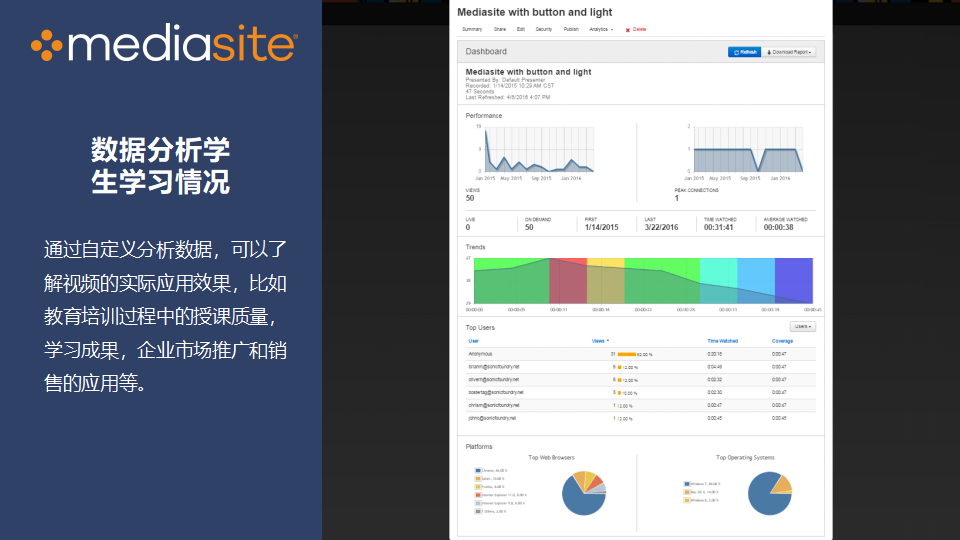Sort table by User column header
Viewport: 960px width, 540px height.
point(473,341)
